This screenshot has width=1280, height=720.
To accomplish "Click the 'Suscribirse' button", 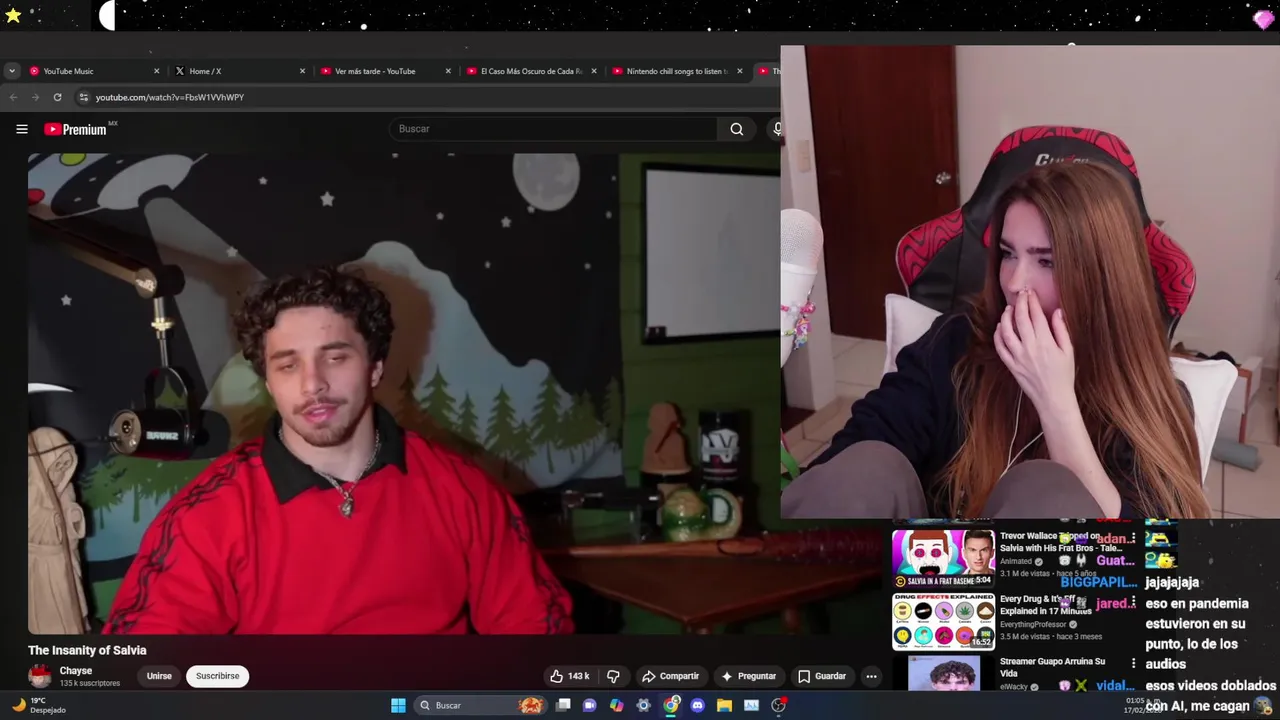I will 217,676.
